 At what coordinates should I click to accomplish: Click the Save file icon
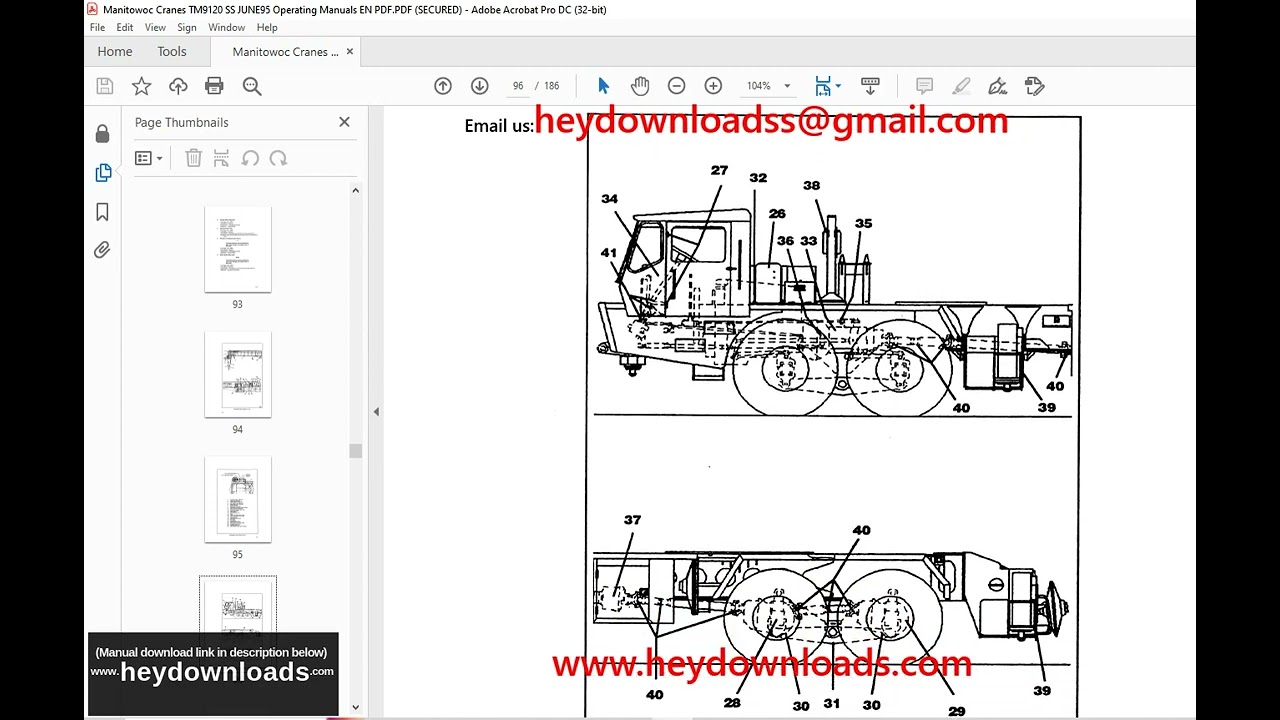click(105, 86)
